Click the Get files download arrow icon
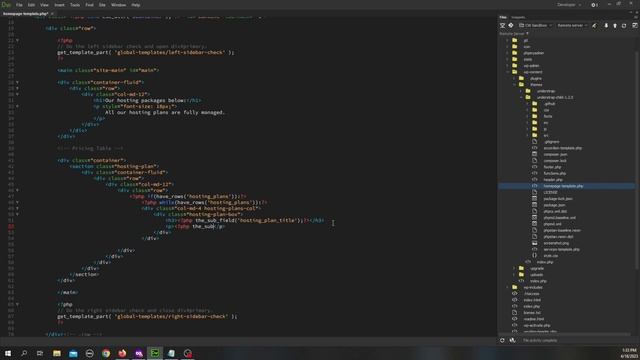This screenshot has width=640, height=360. [x=606, y=25]
